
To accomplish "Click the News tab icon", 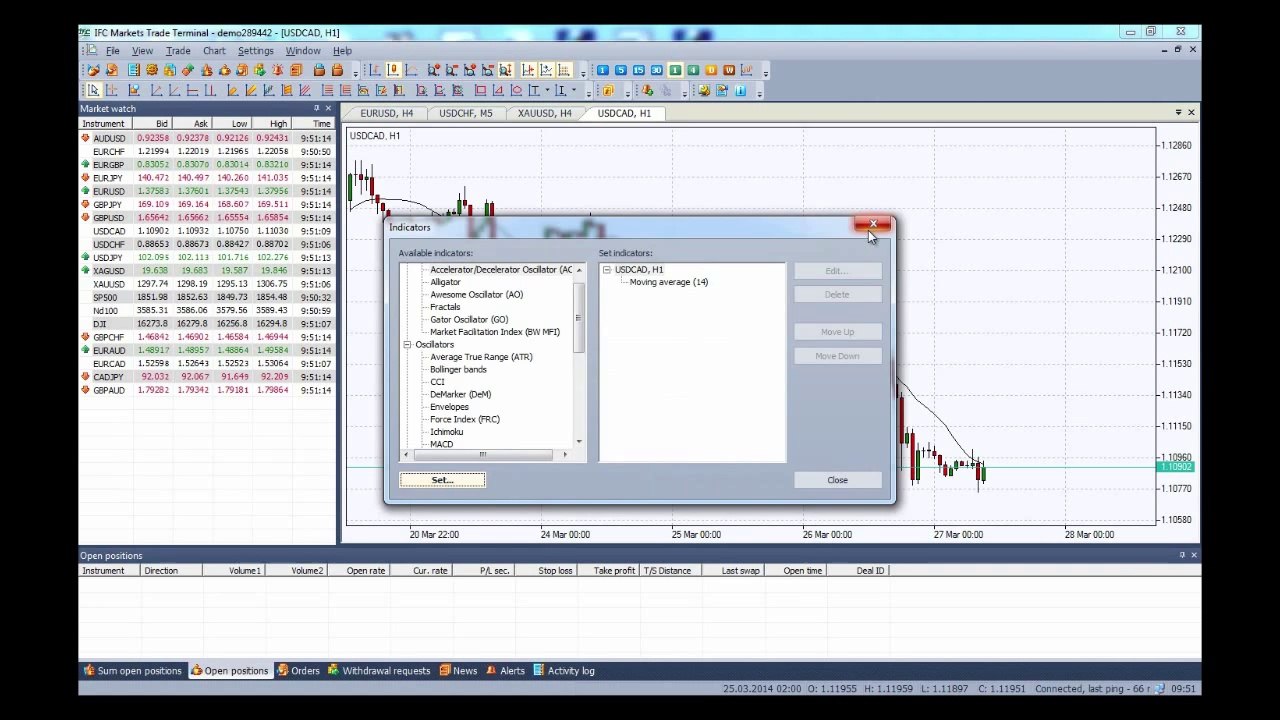I will [x=445, y=671].
